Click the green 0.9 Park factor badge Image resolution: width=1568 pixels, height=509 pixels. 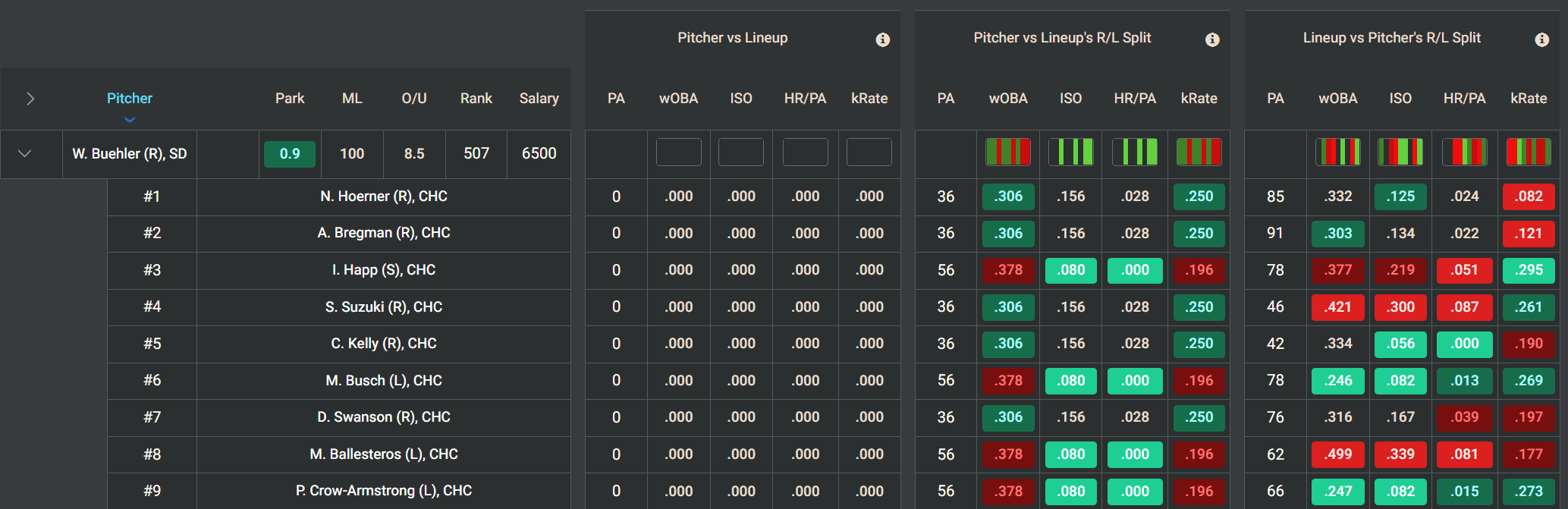click(x=290, y=154)
